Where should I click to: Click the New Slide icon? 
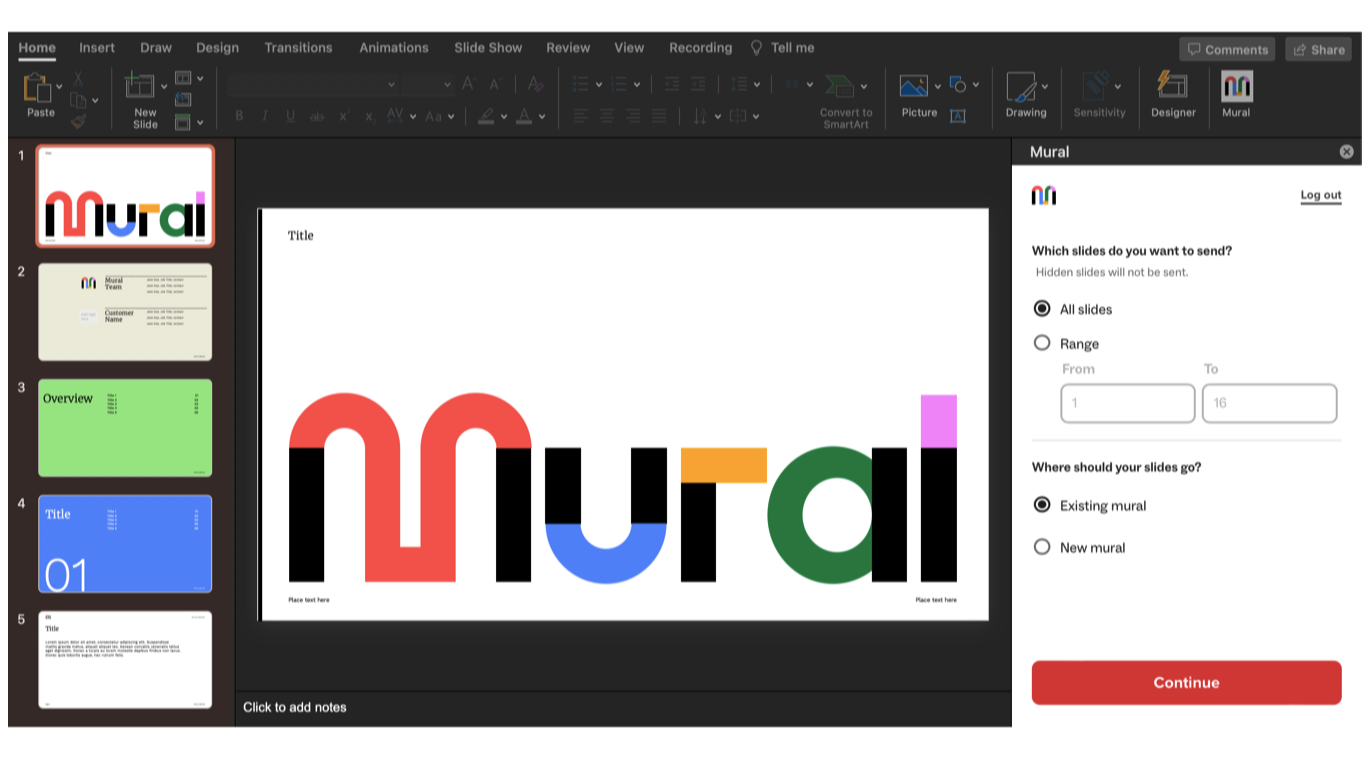140,87
